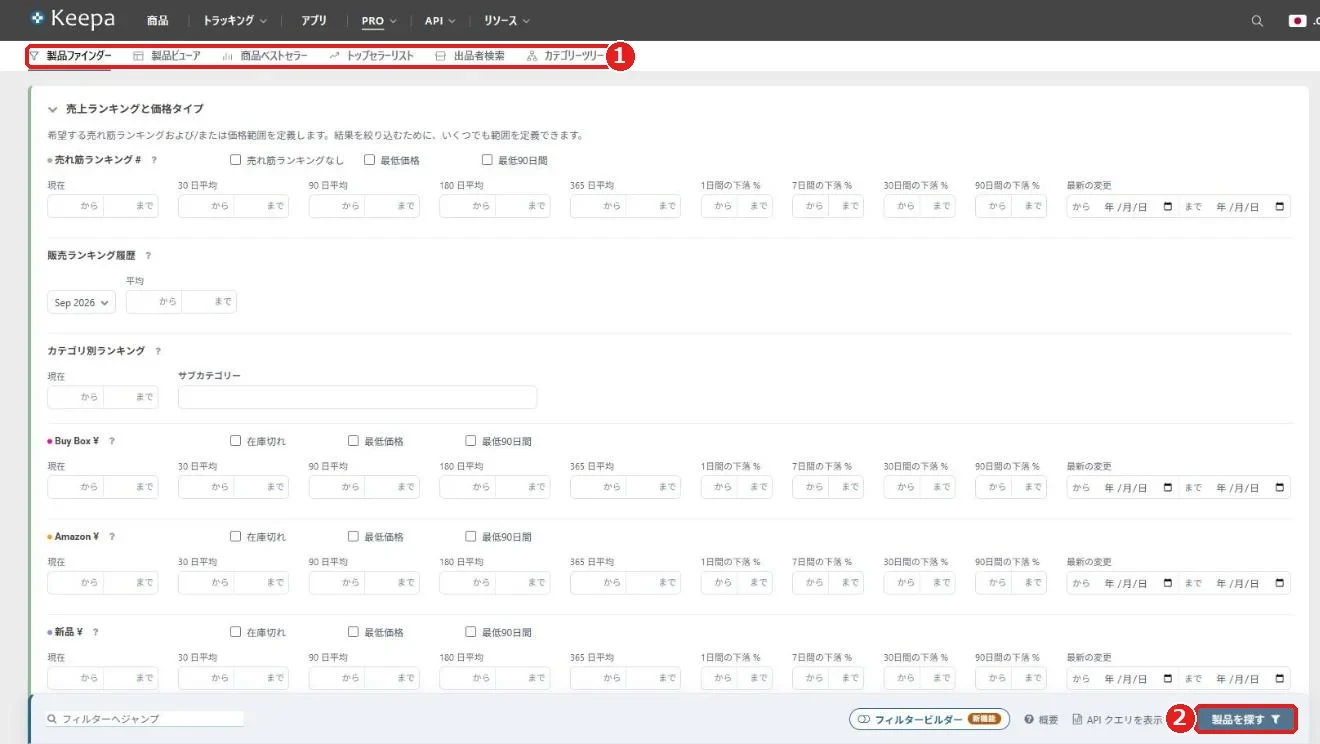
Task: Open calendar icon of the last date field in Amazon row
Action: click(x=1279, y=583)
